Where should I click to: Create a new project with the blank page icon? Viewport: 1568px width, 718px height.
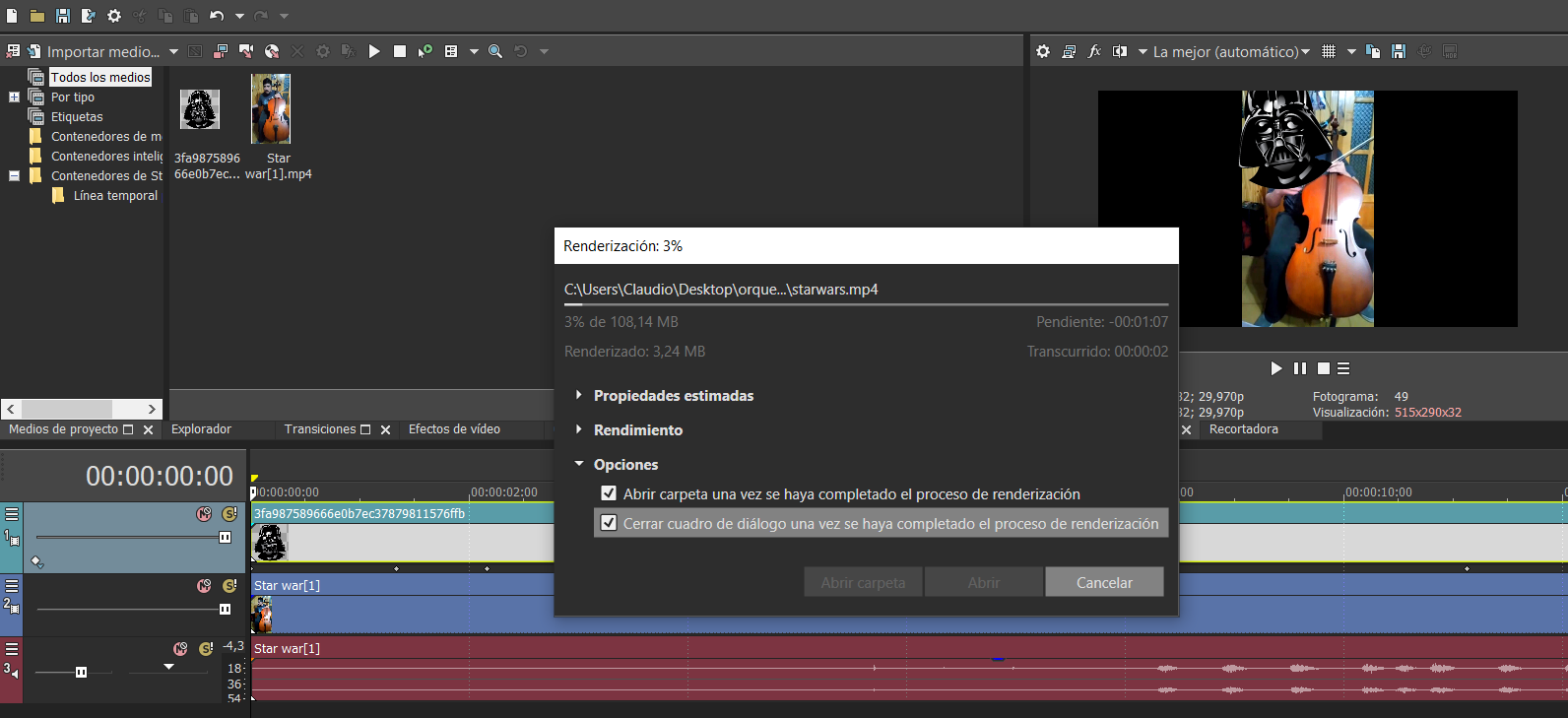coord(12,16)
